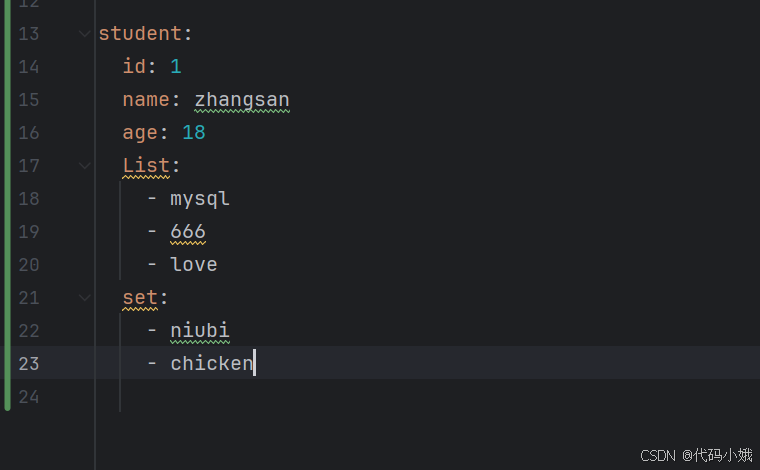Click the id value 1
Image resolution: width=760 pixels, height=470 pixels.
176,66
